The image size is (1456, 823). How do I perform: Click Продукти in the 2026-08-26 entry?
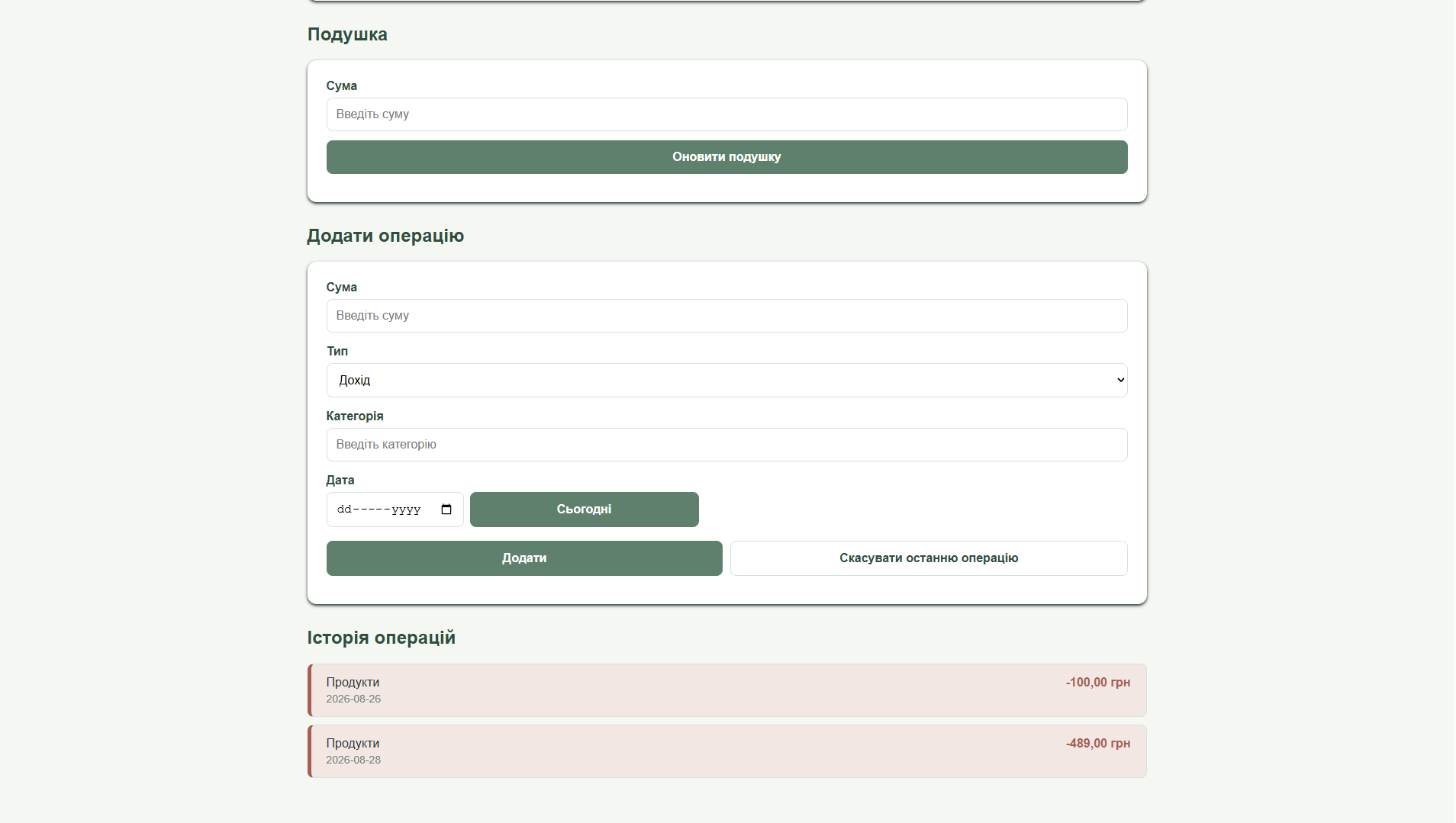[353, 683]
